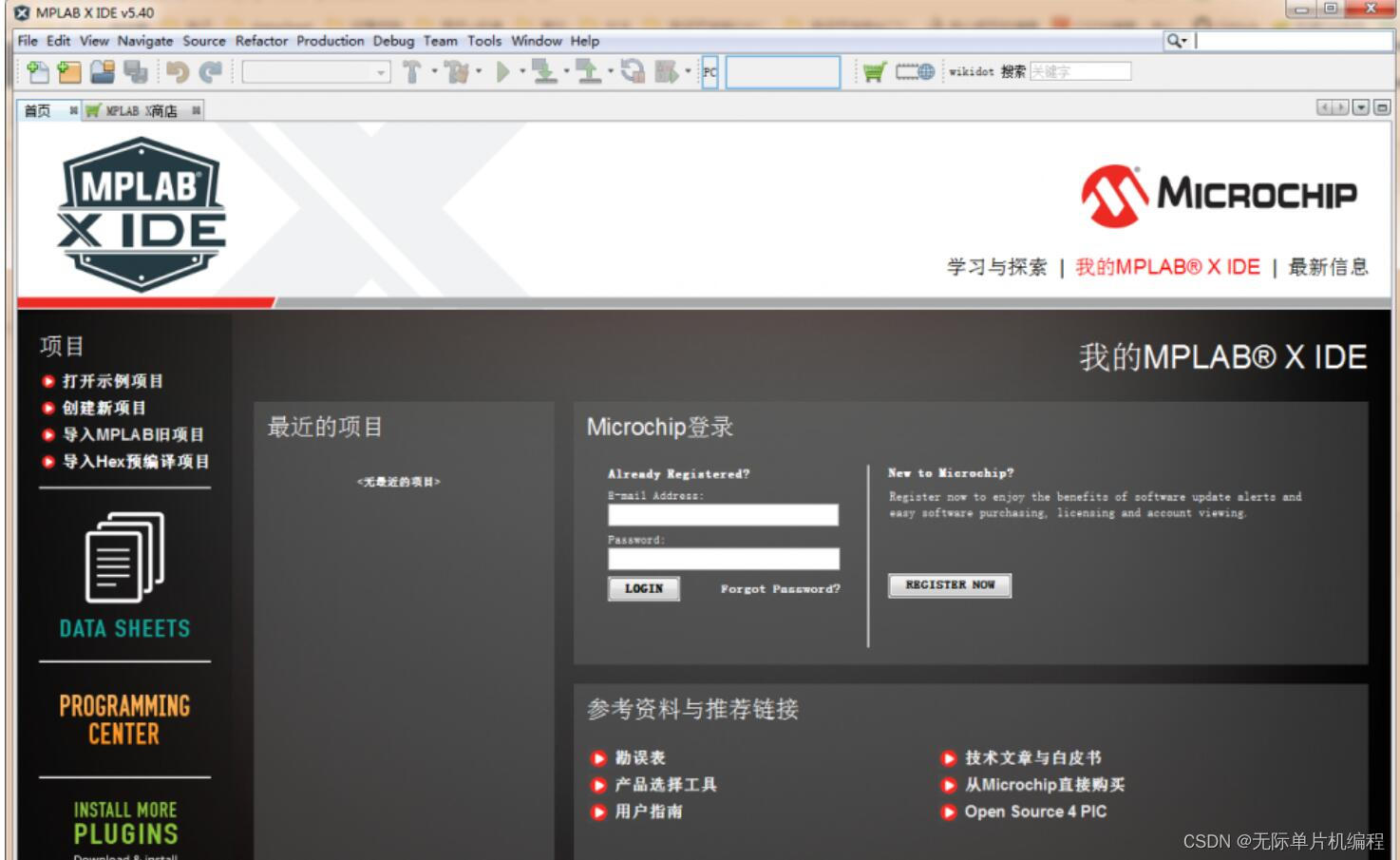Screen dimensions: 1400x860
Task: Expand Make and Program Device dropdown arrow
Action: tap(566, 70)
